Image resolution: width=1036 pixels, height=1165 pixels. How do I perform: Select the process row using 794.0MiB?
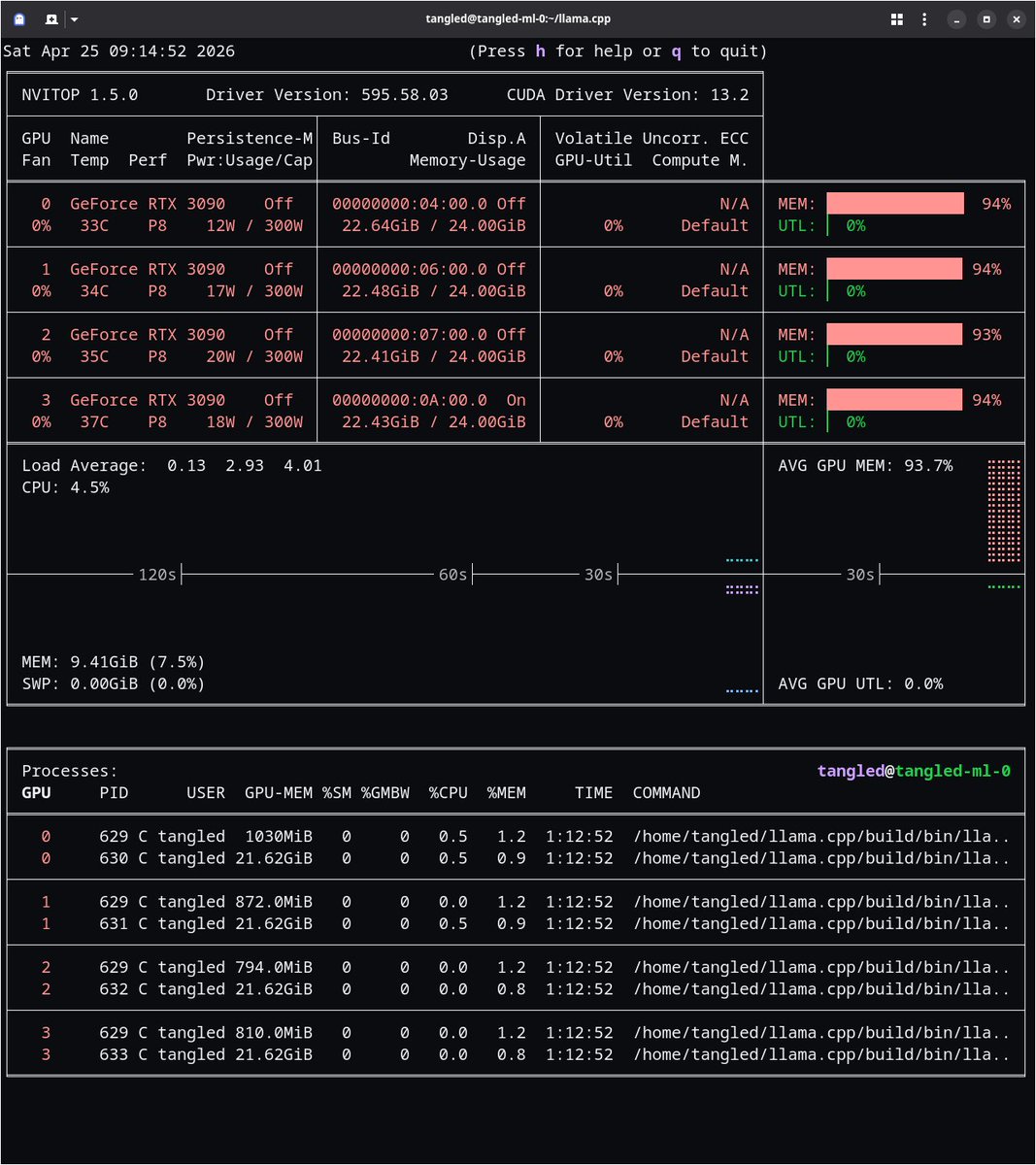click(x=516, y=969)
